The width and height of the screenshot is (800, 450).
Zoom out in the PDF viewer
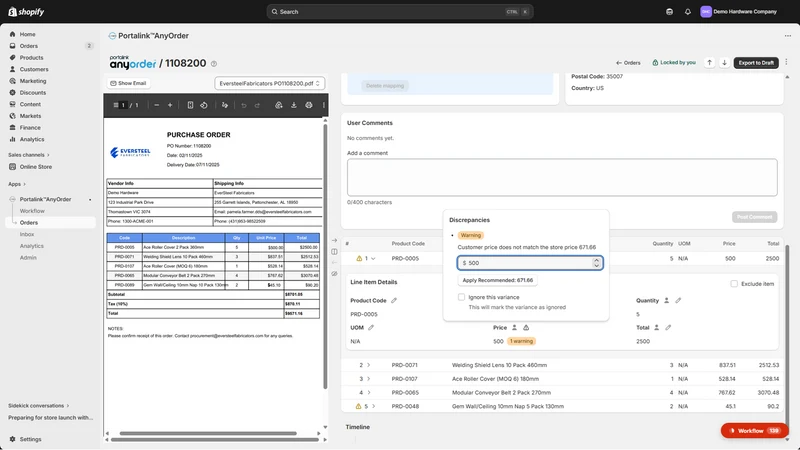click(x=157, y=105)
